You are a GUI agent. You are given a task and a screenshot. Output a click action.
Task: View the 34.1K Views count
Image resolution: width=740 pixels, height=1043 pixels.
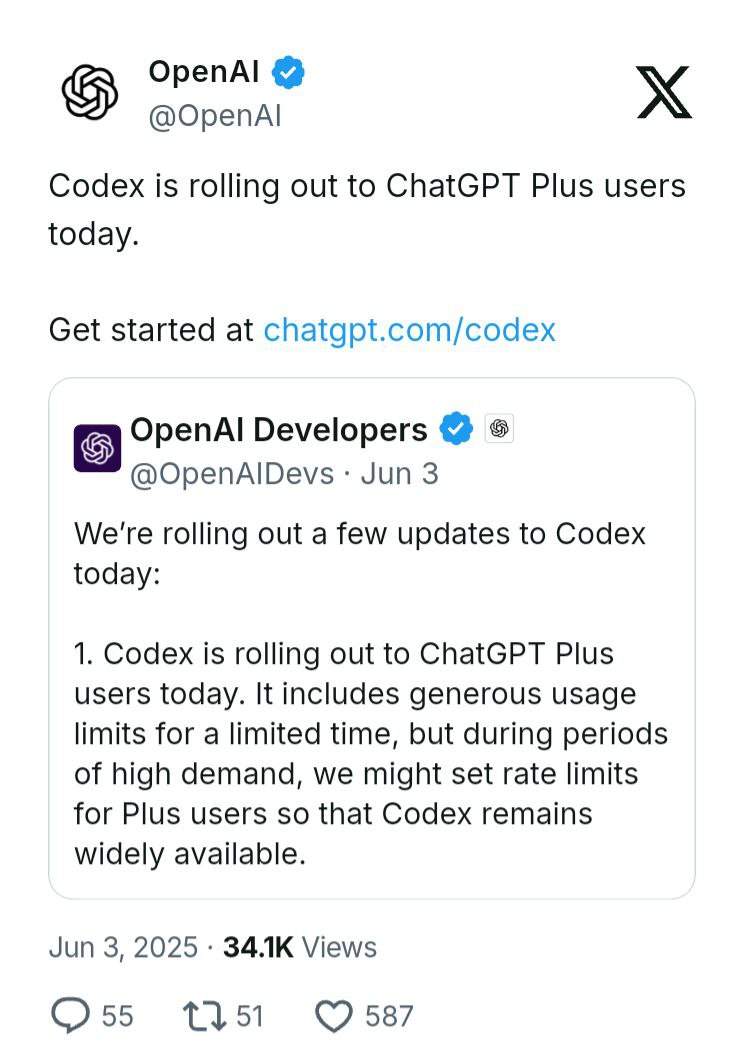[x=299, y=947]
